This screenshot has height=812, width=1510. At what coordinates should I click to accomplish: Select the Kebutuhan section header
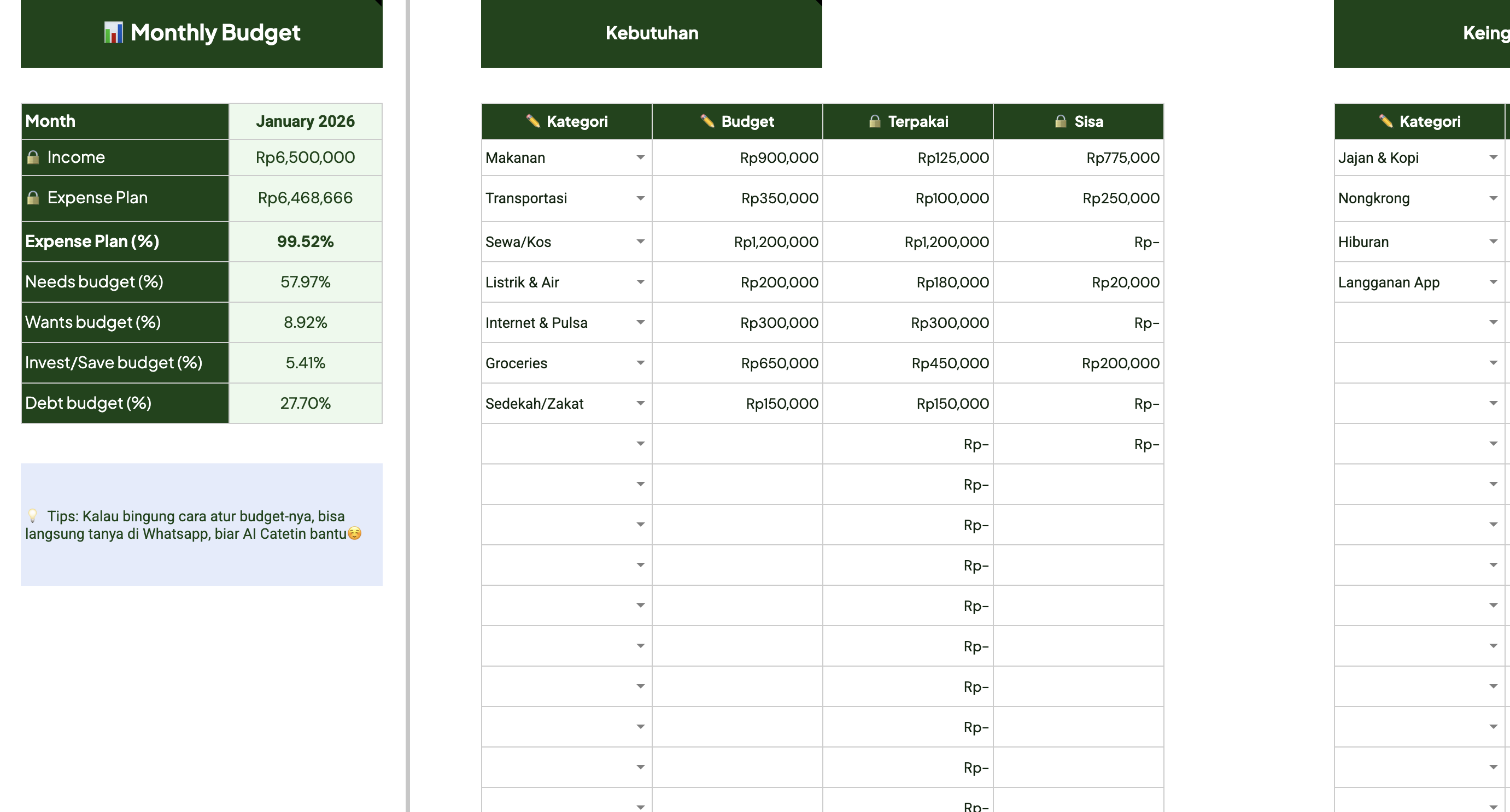(651, 33)
